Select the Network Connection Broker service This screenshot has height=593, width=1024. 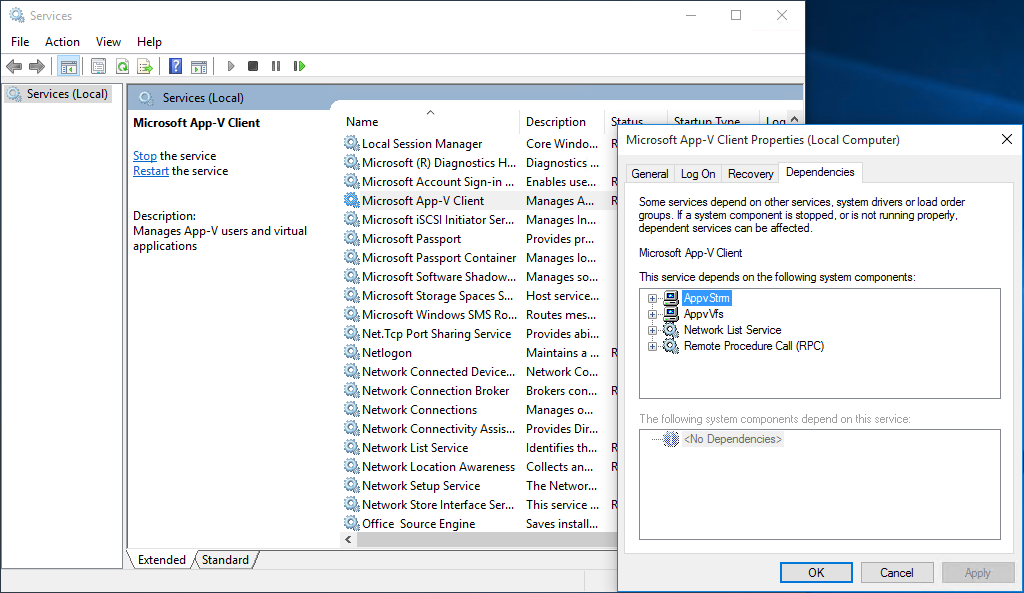tap(479, 391)
